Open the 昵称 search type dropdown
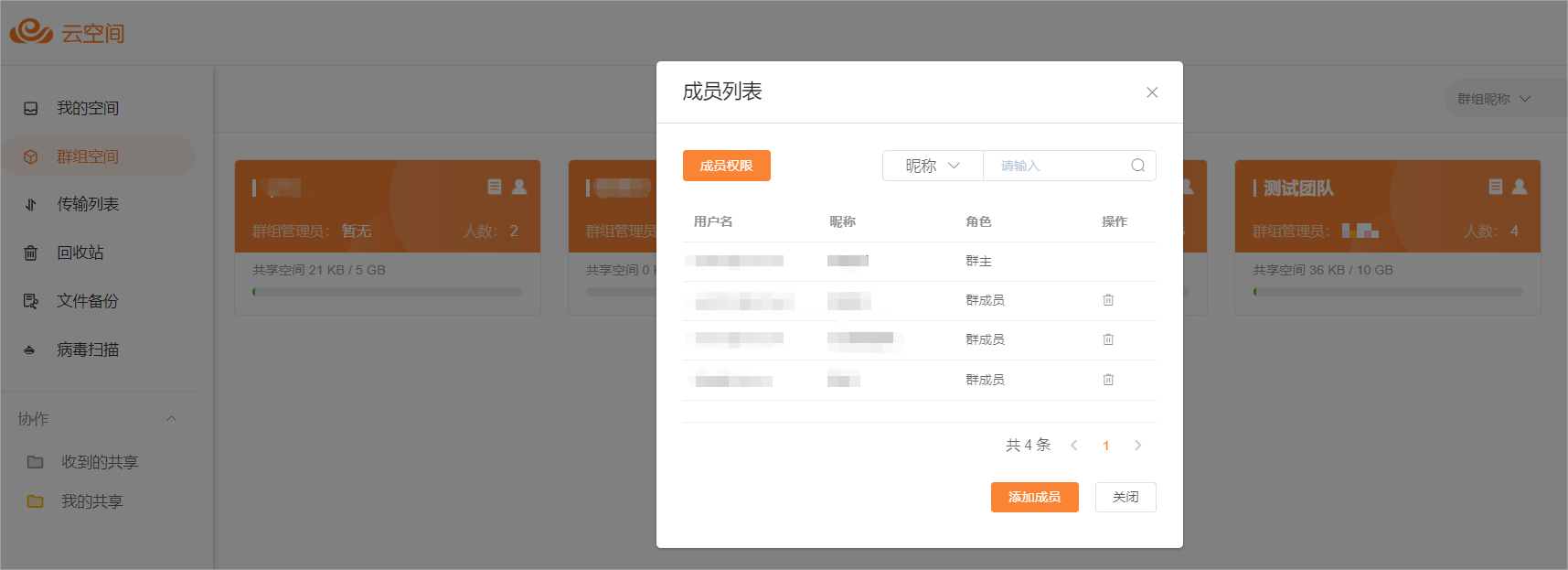The width and height of the screenshot is (1568, 570). (x=932, y=166)
